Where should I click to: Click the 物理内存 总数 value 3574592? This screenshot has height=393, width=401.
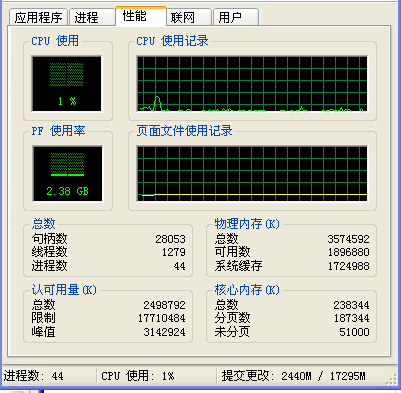point(348,239)
